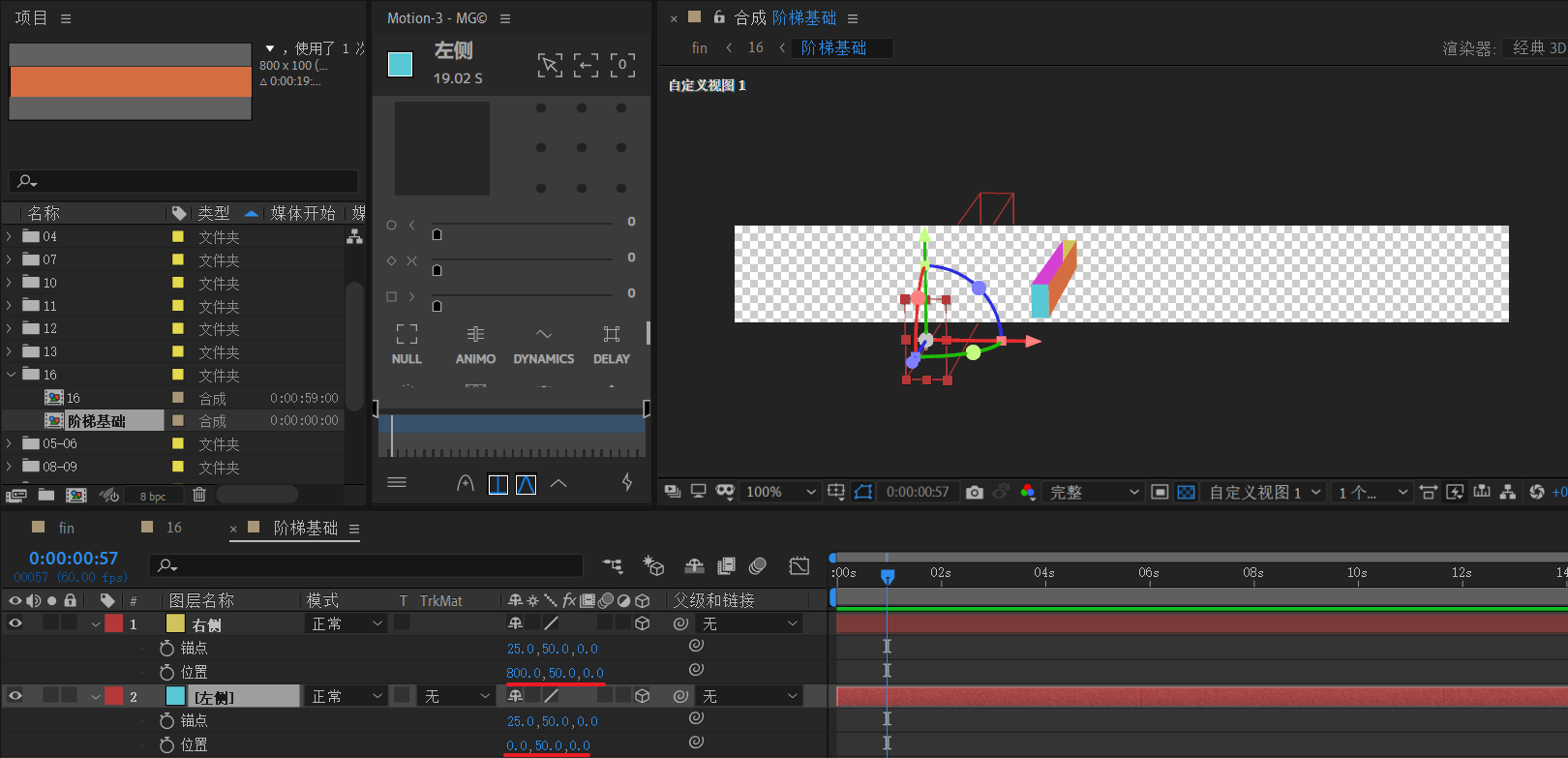
Task: Enable motion blur for timeline
Action: coord(758,565)
